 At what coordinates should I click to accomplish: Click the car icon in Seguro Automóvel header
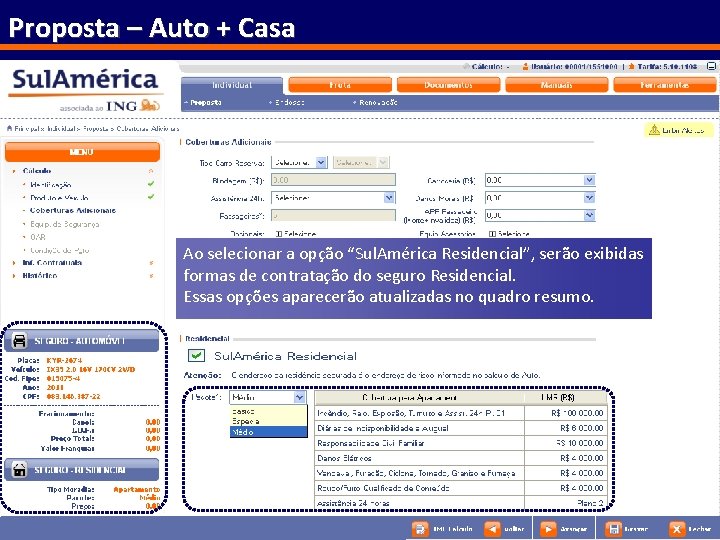[x=19, y=341]
